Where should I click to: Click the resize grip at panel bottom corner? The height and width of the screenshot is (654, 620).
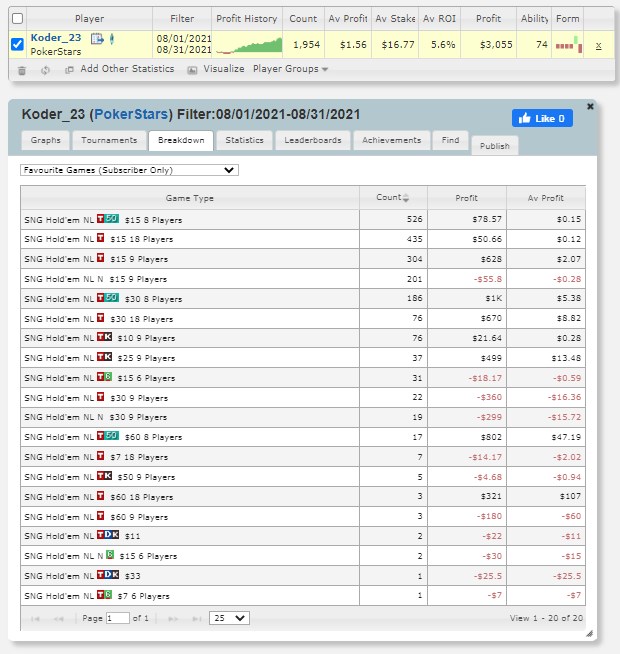pos(589,634)
